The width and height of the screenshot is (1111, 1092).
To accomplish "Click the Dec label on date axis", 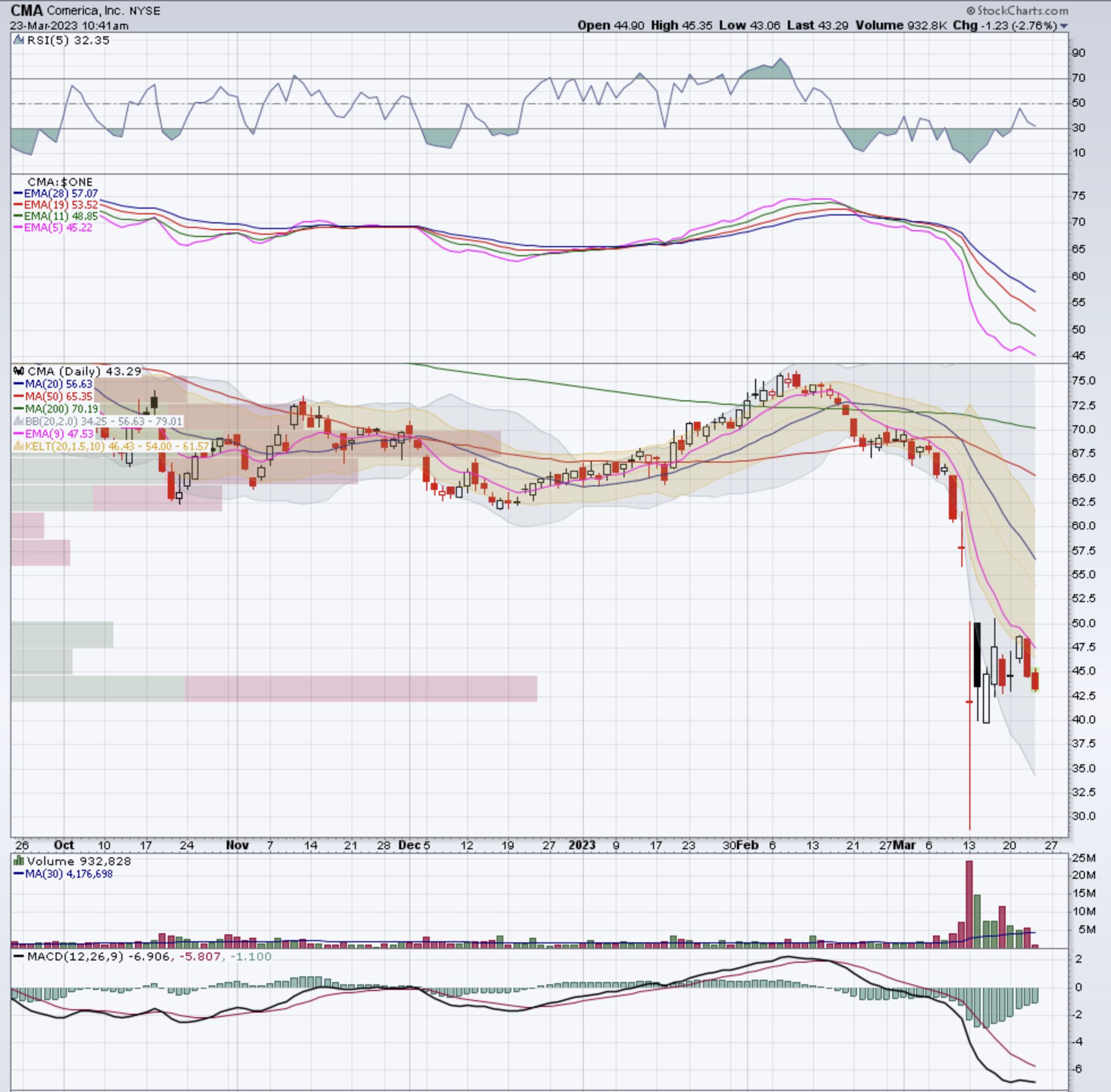I will click(409, 845).
